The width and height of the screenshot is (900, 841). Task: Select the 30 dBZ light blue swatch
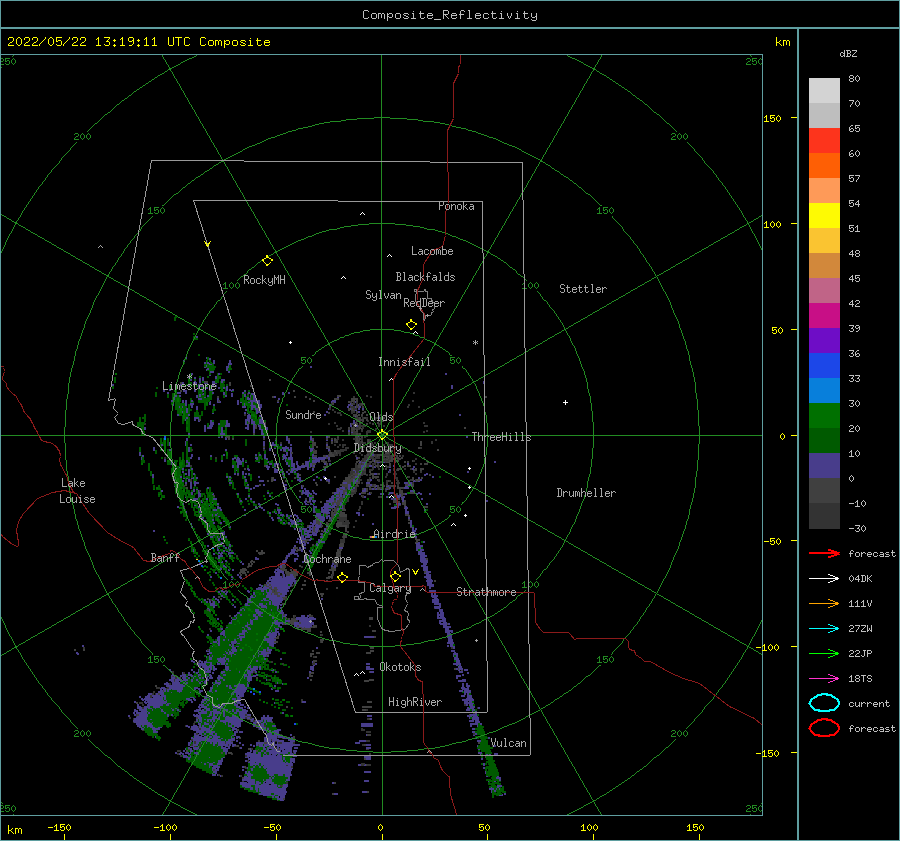[824, 390]
